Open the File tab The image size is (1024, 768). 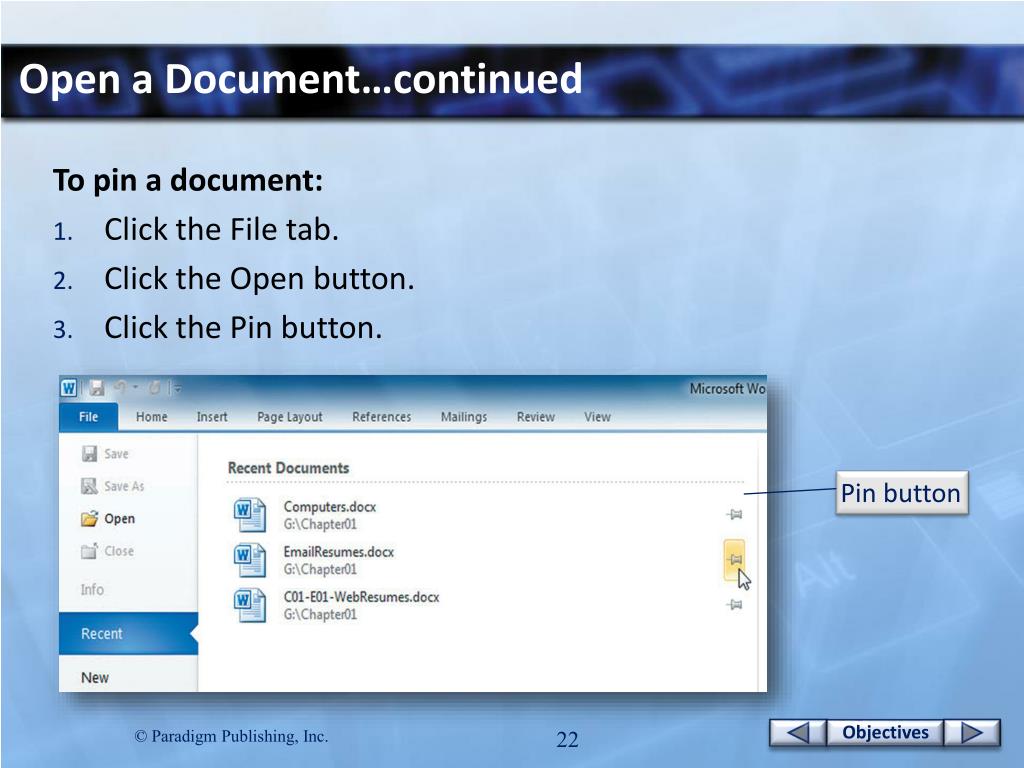[x=88, y=417]
